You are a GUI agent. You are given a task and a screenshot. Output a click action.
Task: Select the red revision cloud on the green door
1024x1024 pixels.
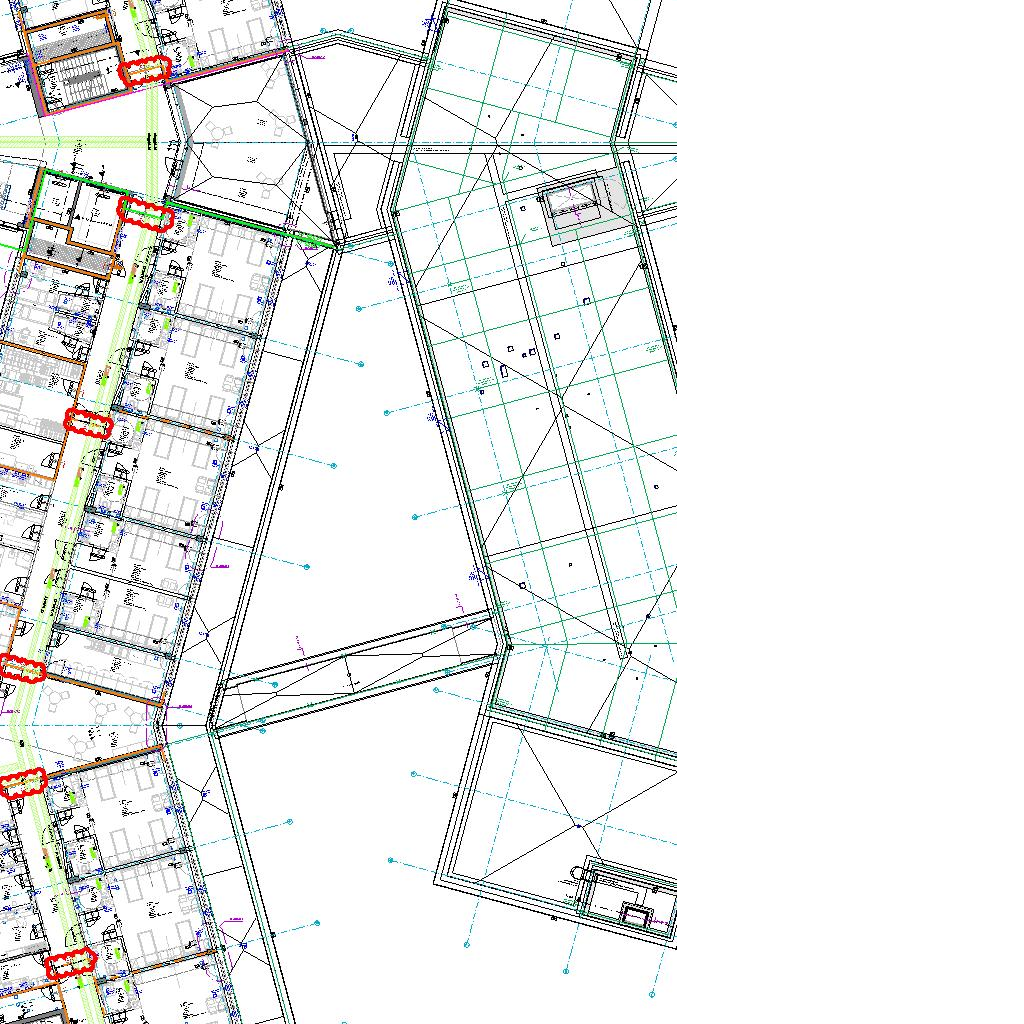coord(146,214)
